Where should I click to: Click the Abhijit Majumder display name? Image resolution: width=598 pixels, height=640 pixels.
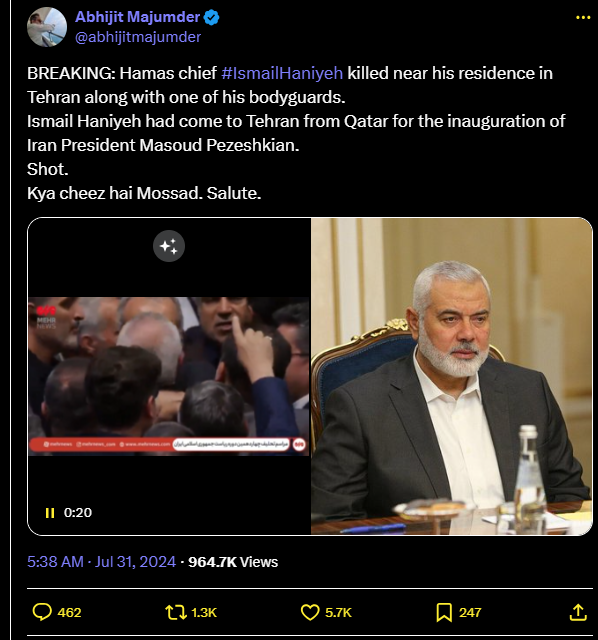138,17
